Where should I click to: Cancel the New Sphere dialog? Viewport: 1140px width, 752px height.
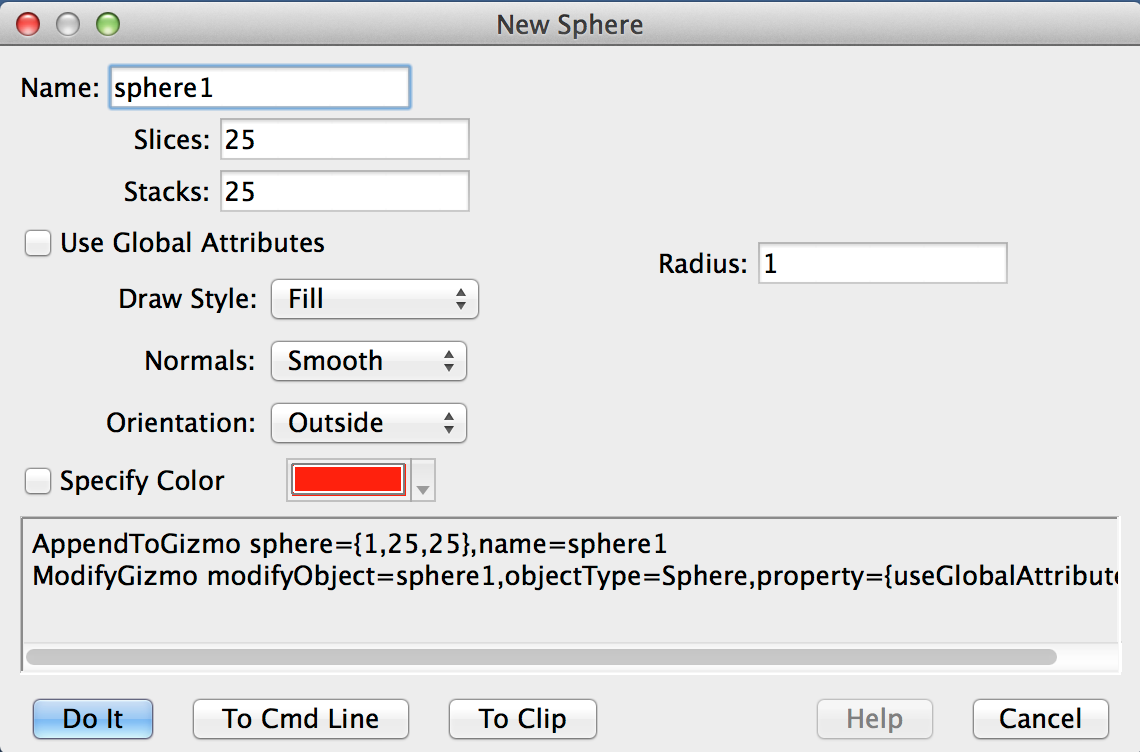coord(1040,719)
